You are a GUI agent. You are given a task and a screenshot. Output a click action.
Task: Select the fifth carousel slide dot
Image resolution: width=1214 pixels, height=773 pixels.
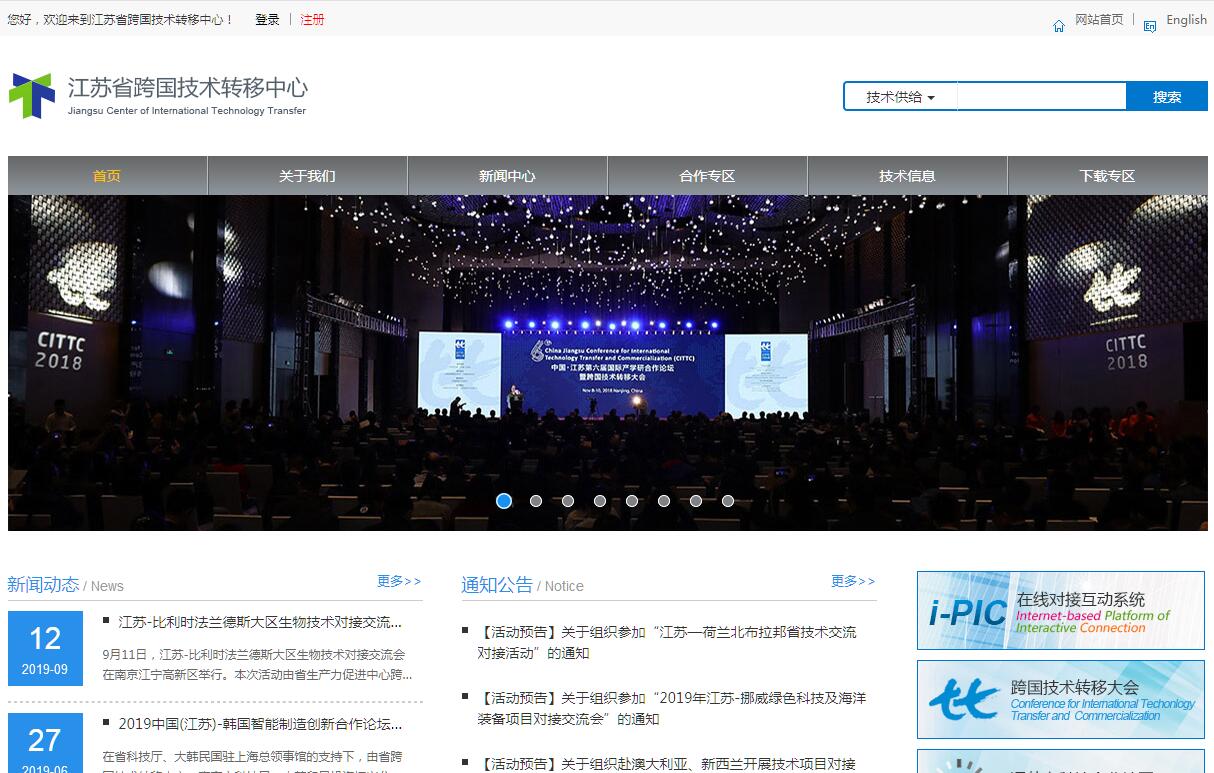tap(632, 501)
